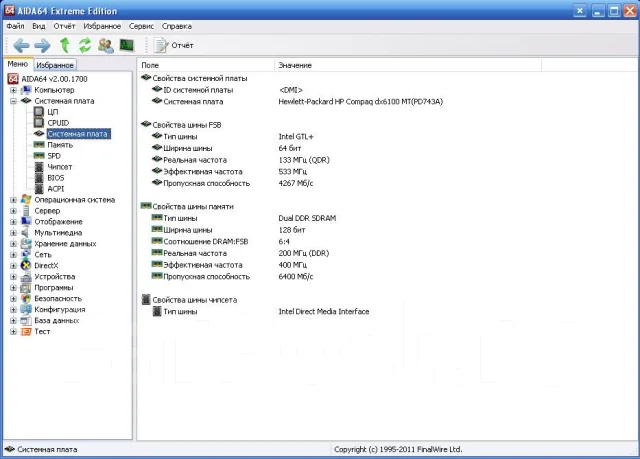Open the Справка menu

tap(177, 26)
